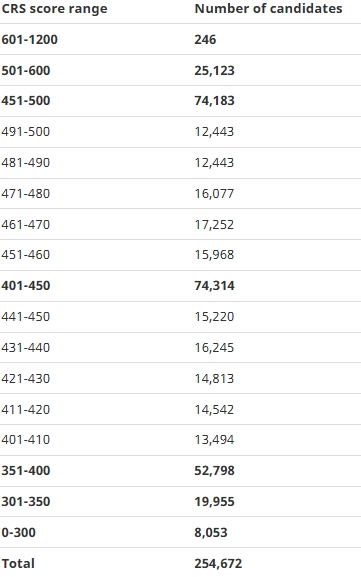Select the bold 451-500 range row
The width and height of the screenshot is (361, 577).
point(180,101)
